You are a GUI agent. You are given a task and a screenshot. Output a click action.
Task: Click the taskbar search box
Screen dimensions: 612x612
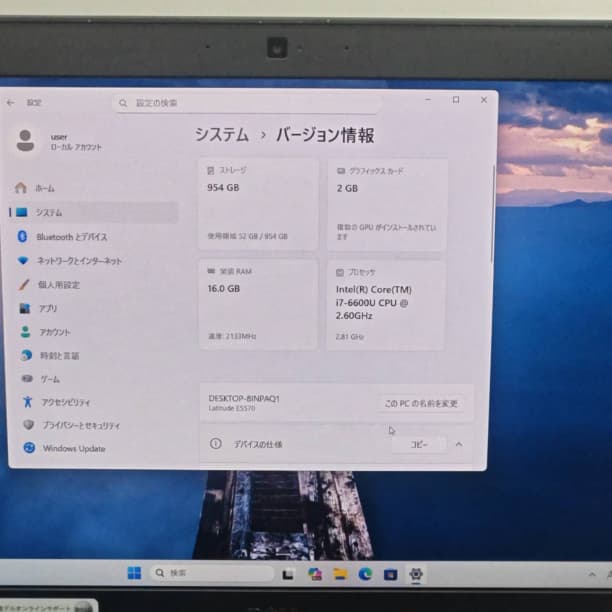[x=212, y=573]
